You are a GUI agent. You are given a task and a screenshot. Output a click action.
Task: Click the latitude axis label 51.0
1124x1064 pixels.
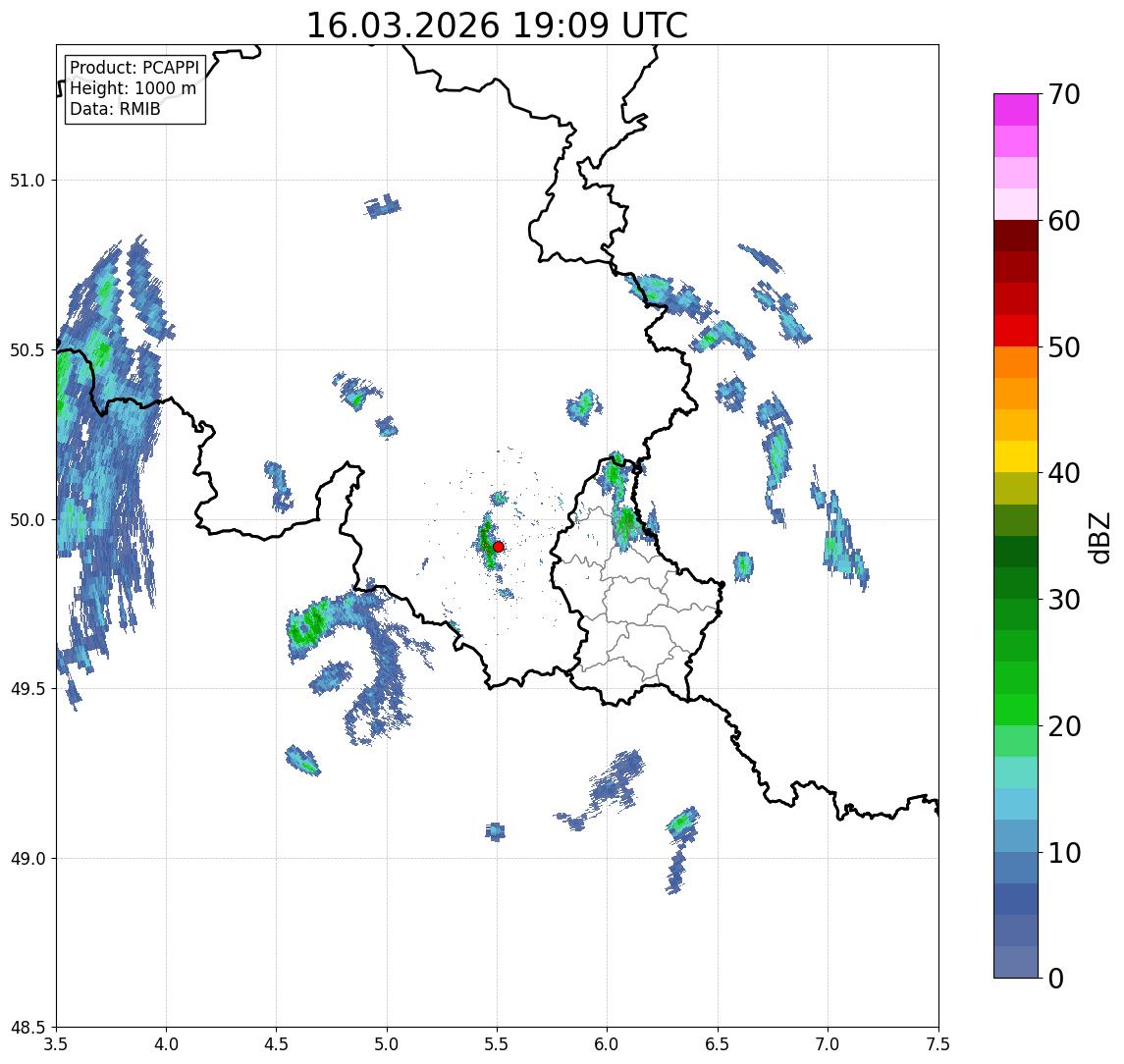click(27, 181)
